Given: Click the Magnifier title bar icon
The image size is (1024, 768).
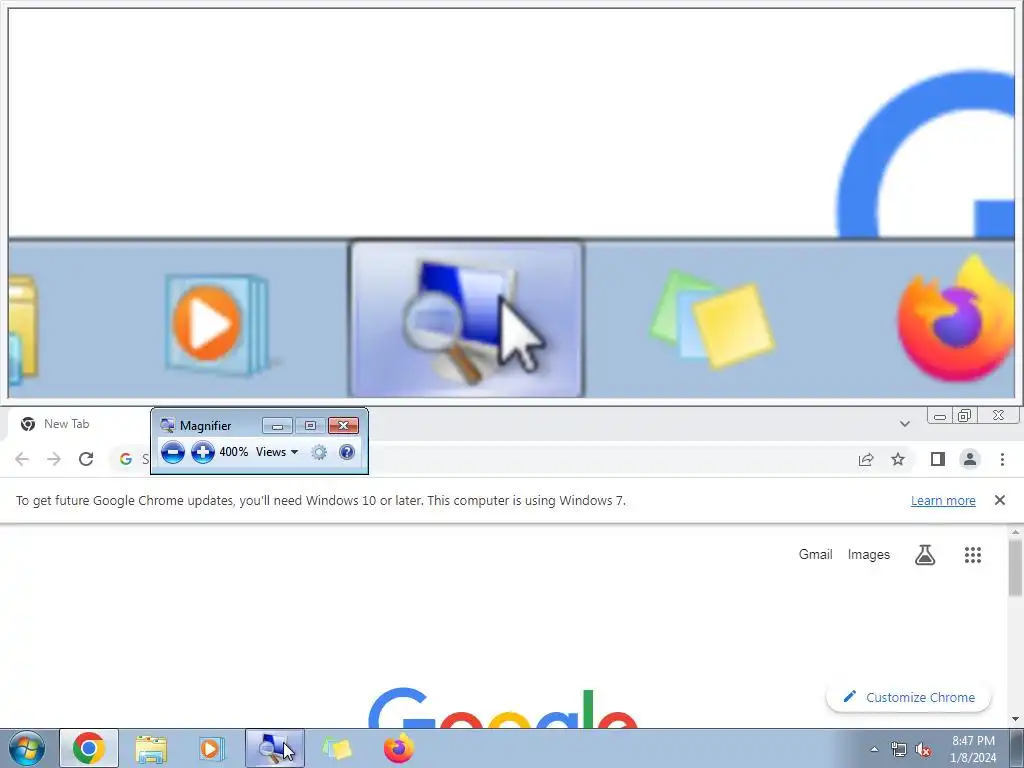Looking at the screenshot, I should [167, 426].
